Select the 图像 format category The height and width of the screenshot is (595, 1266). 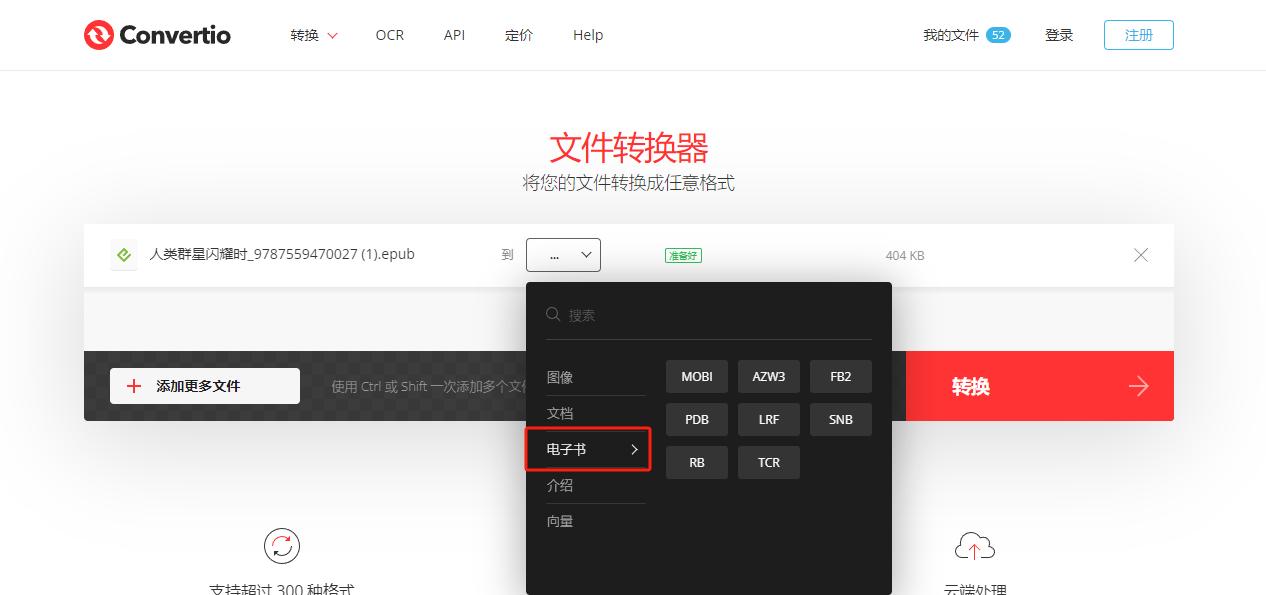pyautogui.click(x=560, y=376)
